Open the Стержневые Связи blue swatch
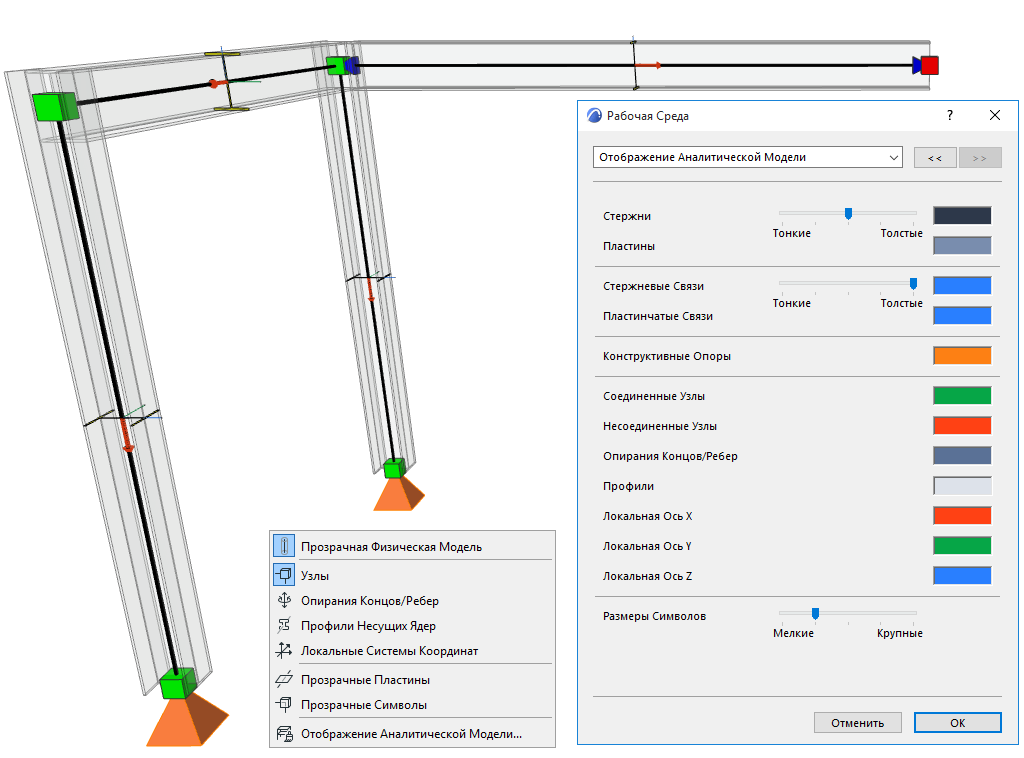Image resolution: width=1024 pixels, height=758 pixels. [x=962, y=285]
